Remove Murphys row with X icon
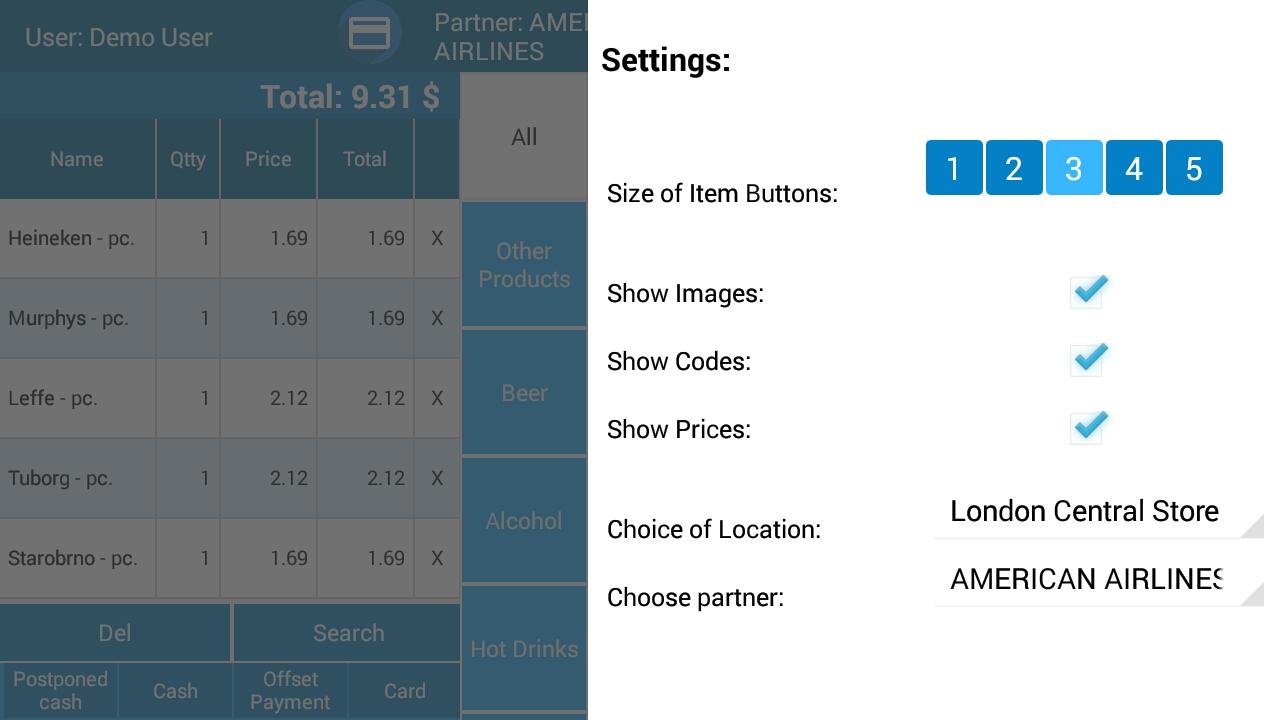 coord(437,318)
